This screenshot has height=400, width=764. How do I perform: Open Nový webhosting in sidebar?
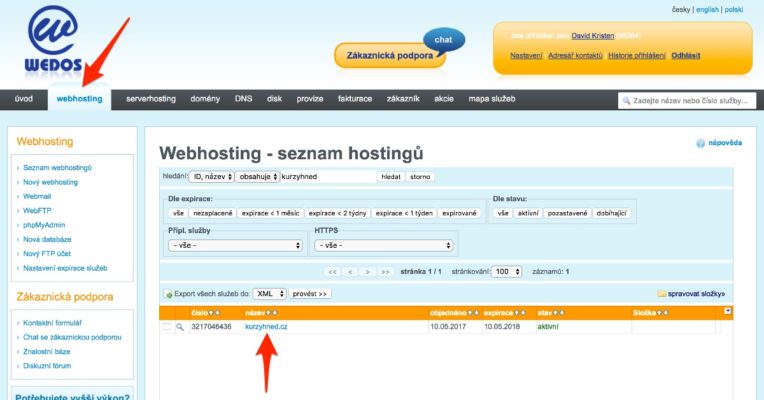click(x=51, y=182)
